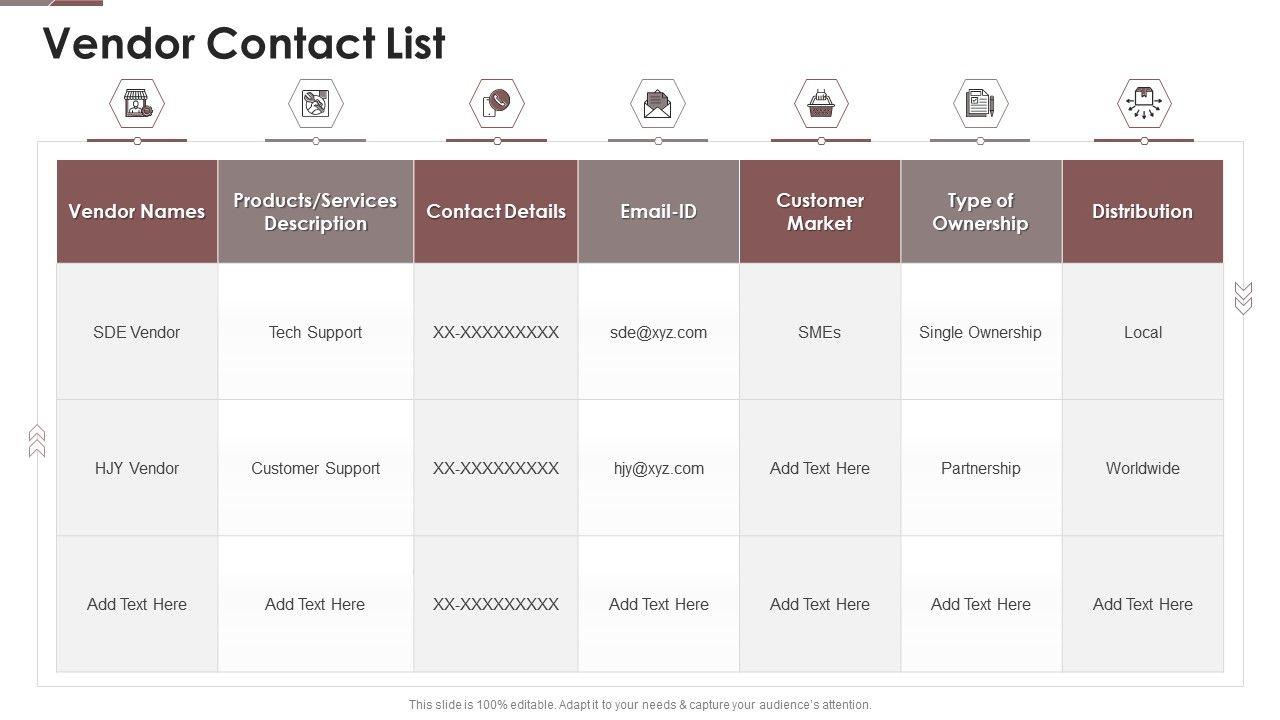Click the phone contact hexagon icon

496,104
